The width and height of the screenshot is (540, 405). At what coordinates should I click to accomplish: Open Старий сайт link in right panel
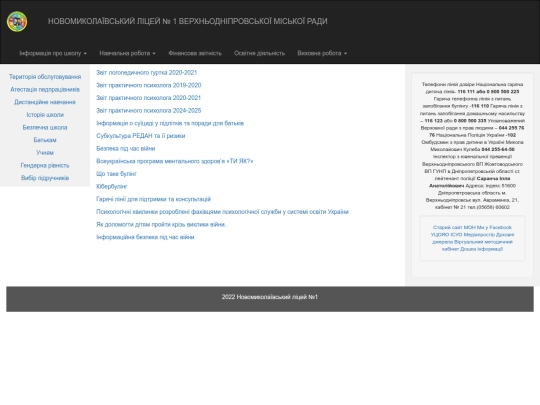click(x=448, y=227)
